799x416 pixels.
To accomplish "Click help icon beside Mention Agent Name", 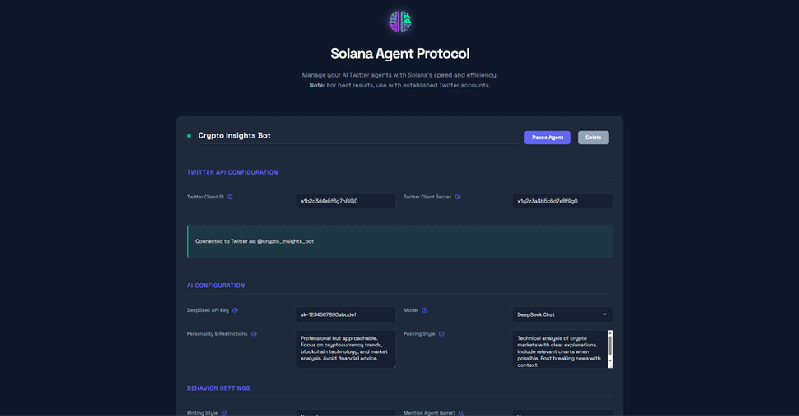I will coord(462,413).
